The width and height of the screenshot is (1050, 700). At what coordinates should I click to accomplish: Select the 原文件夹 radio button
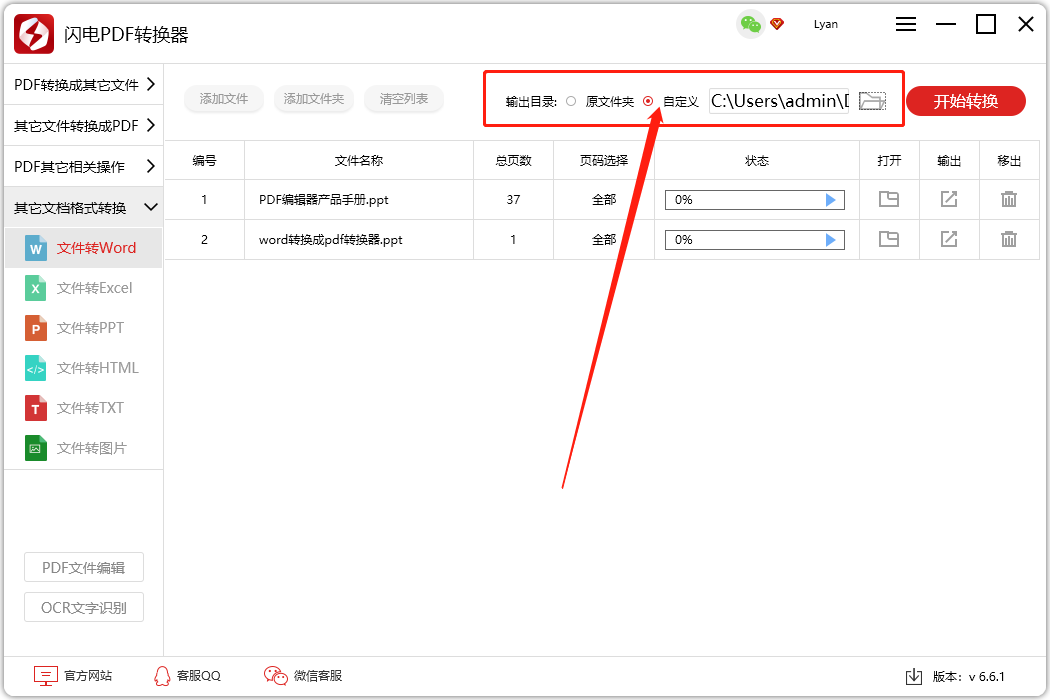(571, 101)
